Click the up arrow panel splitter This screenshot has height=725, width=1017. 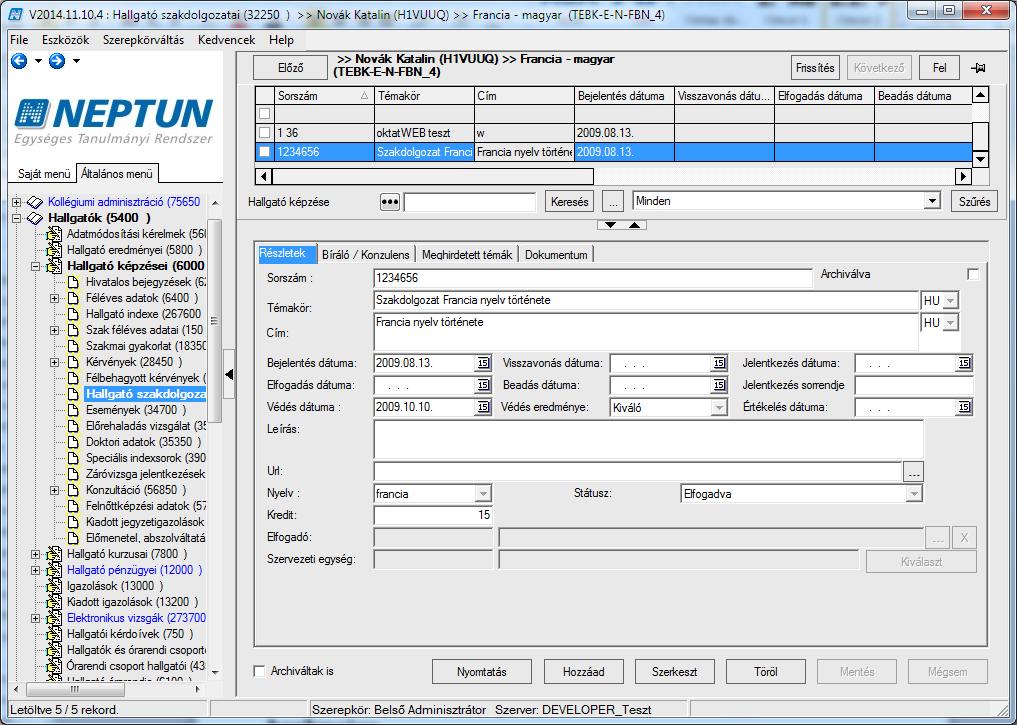(x=634, y=225)
